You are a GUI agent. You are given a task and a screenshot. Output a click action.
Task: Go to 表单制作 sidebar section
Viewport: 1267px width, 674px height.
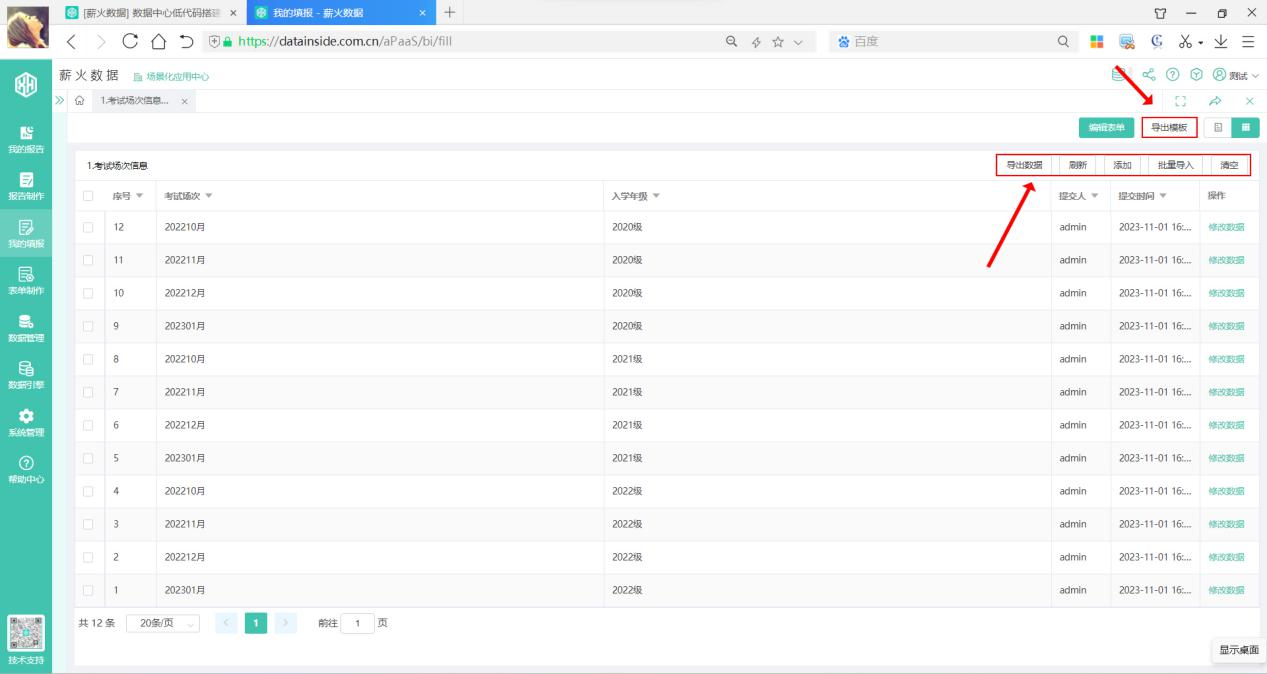(26, 281)
